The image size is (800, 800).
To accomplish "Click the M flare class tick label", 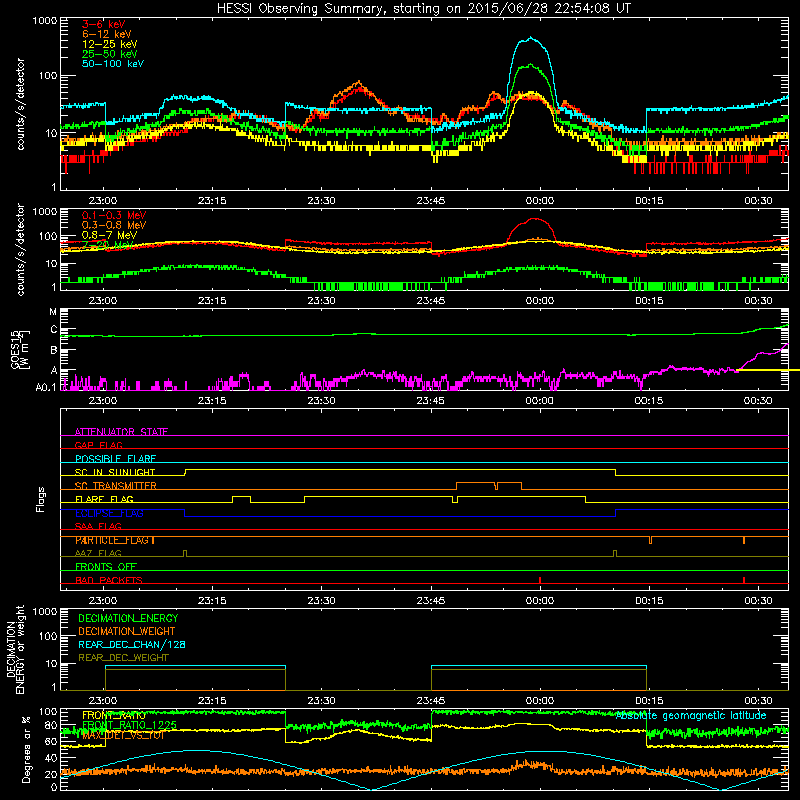I will point(53,312).
